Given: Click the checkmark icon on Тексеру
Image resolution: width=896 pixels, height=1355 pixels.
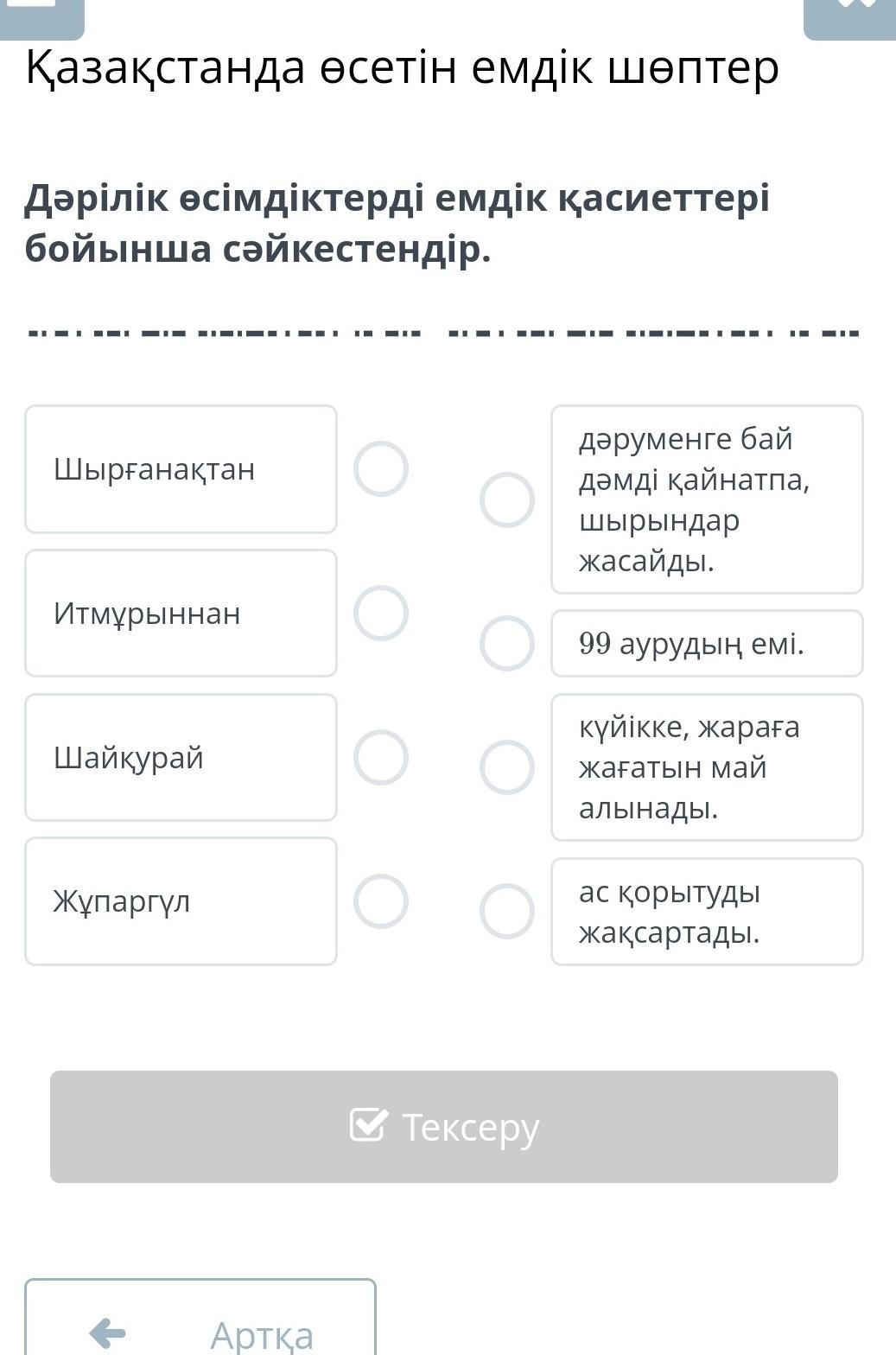Looking at the screenshot, I should pyautogui.click(x=368, y=1125).
